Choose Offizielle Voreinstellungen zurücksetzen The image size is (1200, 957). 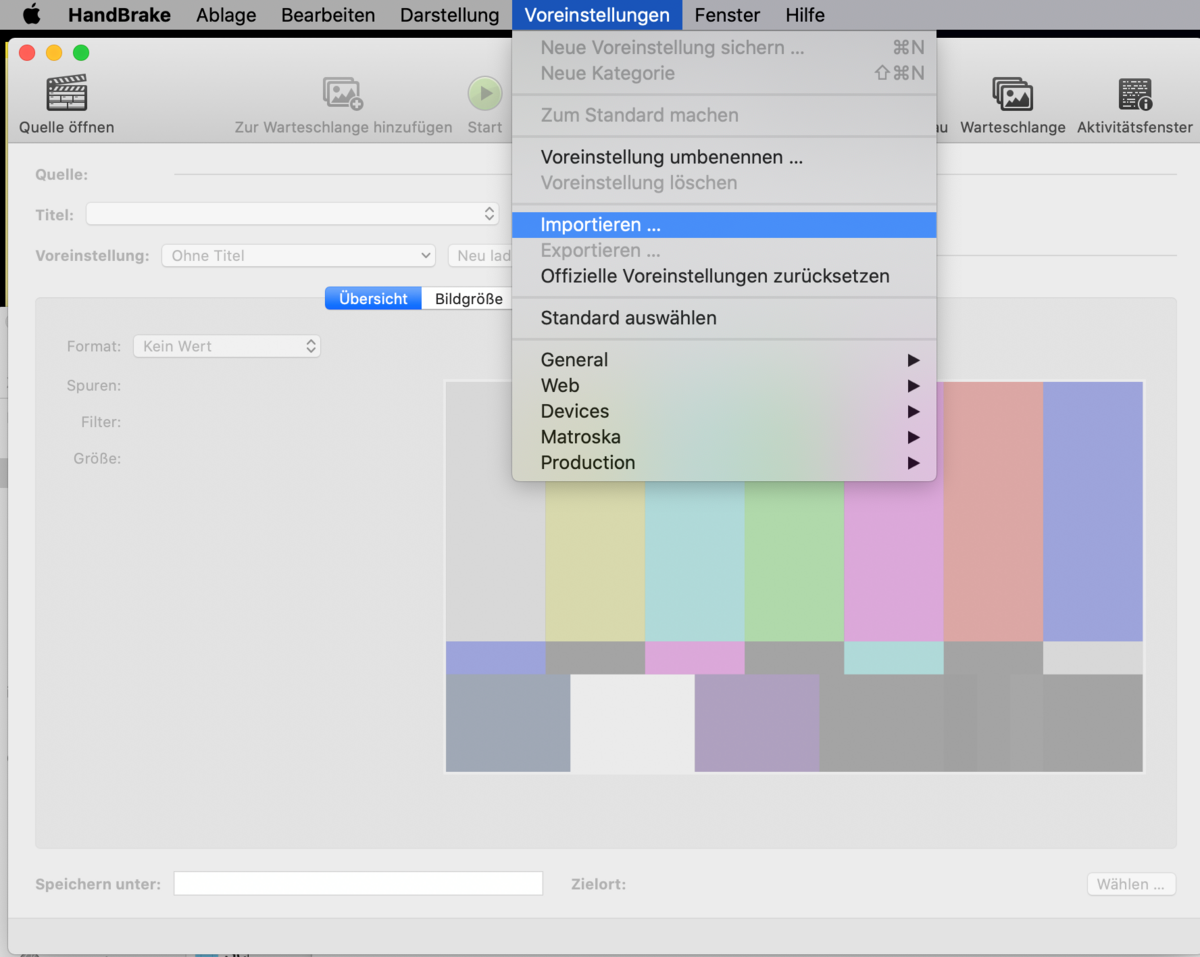tap(724, 276)
